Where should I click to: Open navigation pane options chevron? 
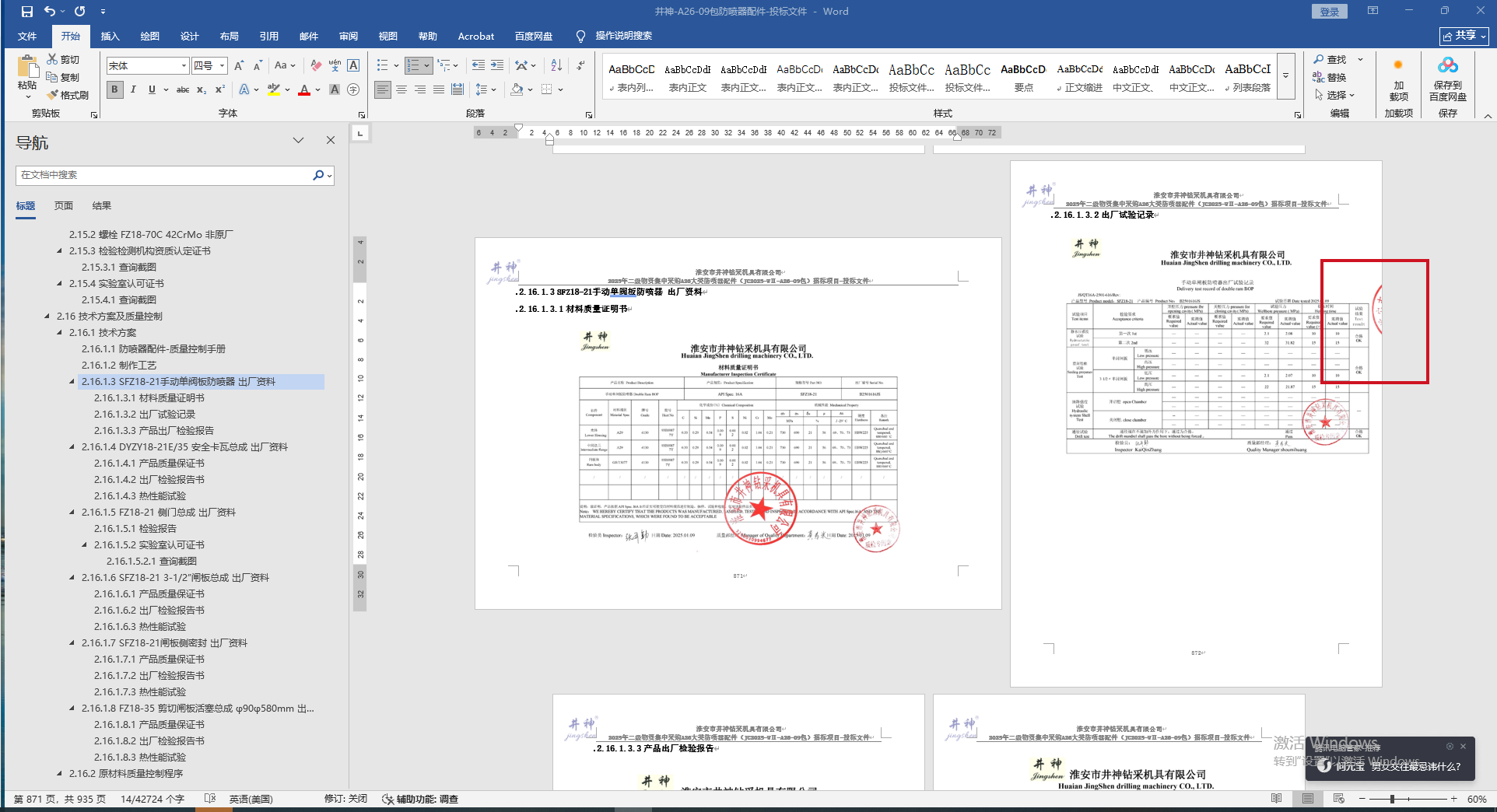298,141
